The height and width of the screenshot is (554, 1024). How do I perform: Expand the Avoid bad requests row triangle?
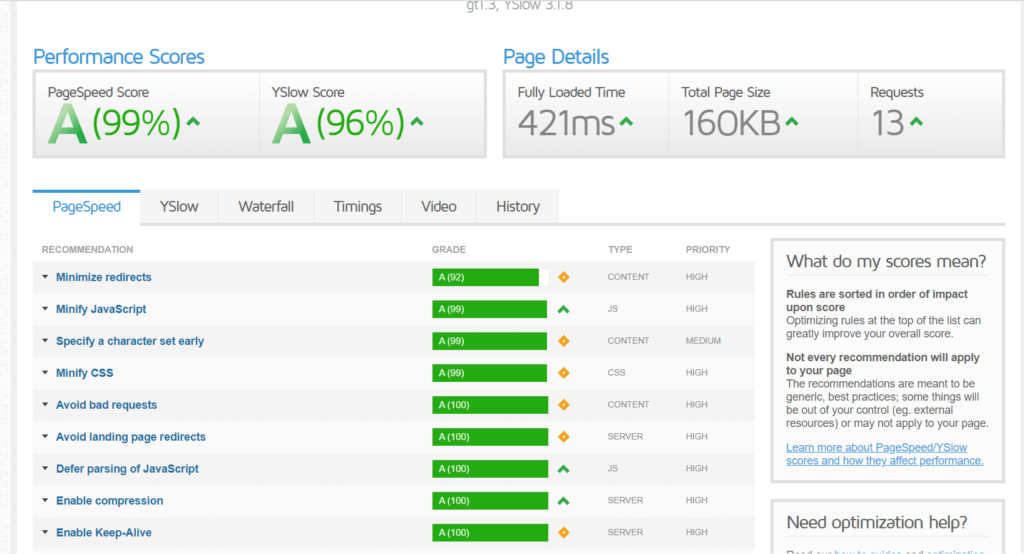(45, 405)
